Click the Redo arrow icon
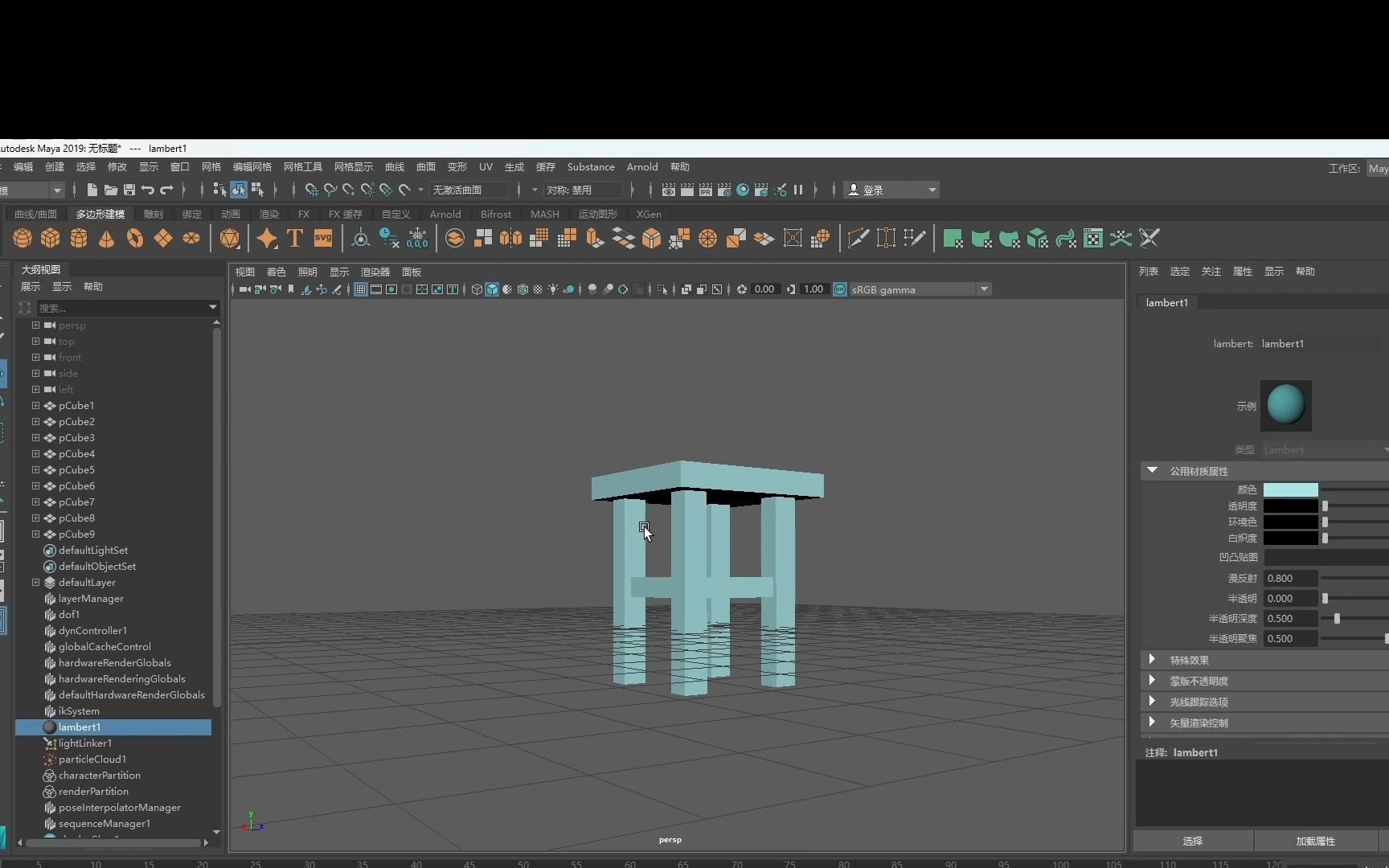Image resolution: width=1389 pixels, height=868 pixels. pos(166,190)
